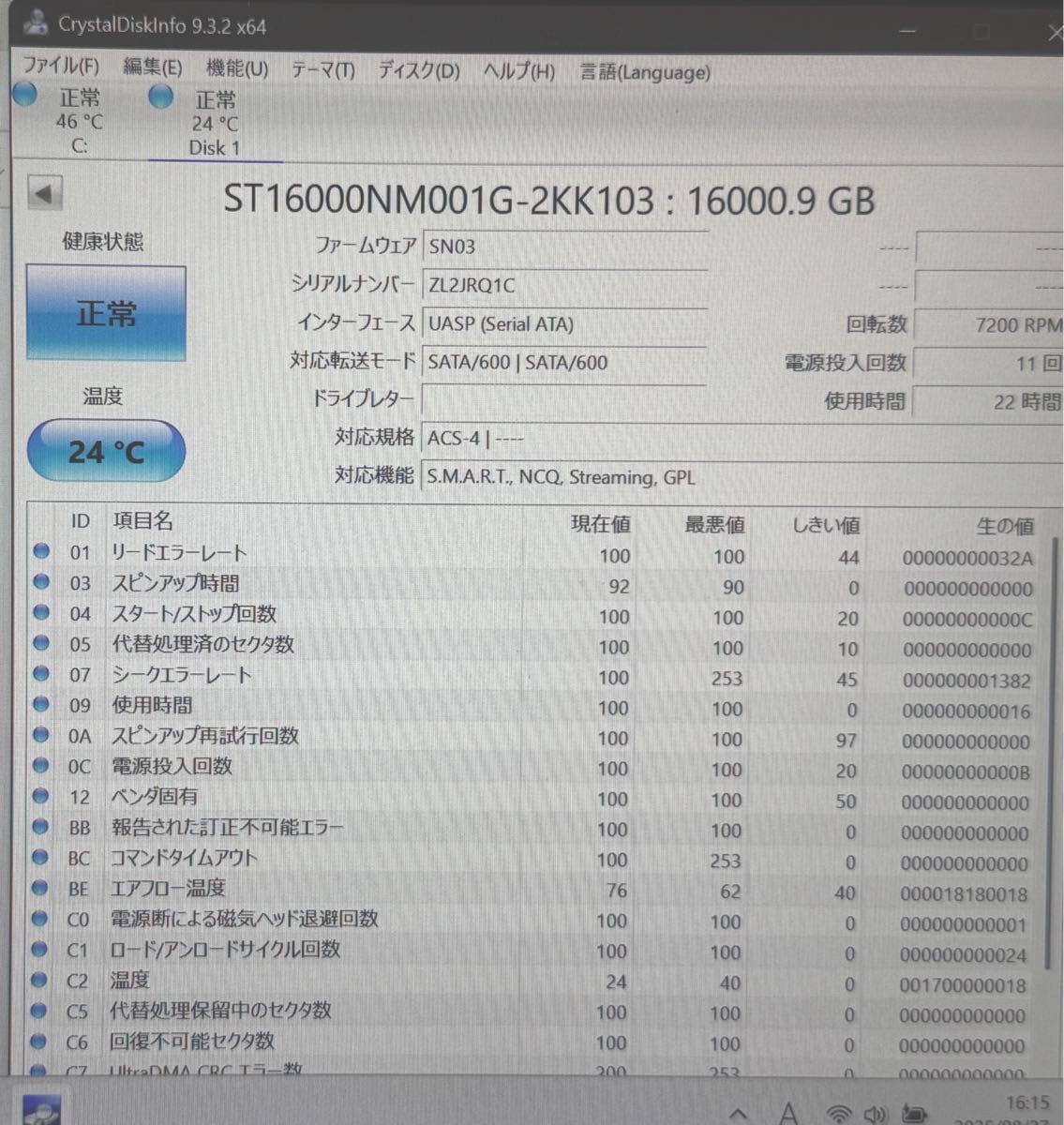Click the status orb beside ID C2
The width and height of the screenshot is (1064, 1125).
(39, 980)
